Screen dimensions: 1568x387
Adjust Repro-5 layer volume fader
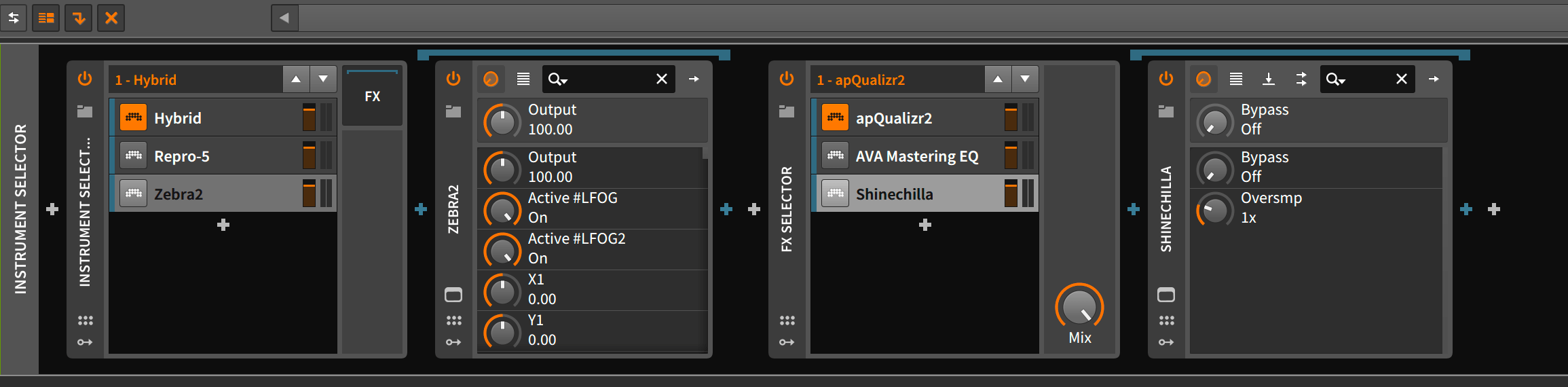[x=309, y=155]
